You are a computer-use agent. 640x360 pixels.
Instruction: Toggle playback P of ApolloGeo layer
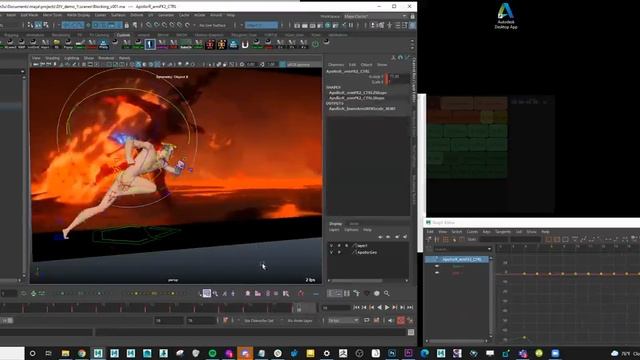pyautogui.click(x=339, y=253)
